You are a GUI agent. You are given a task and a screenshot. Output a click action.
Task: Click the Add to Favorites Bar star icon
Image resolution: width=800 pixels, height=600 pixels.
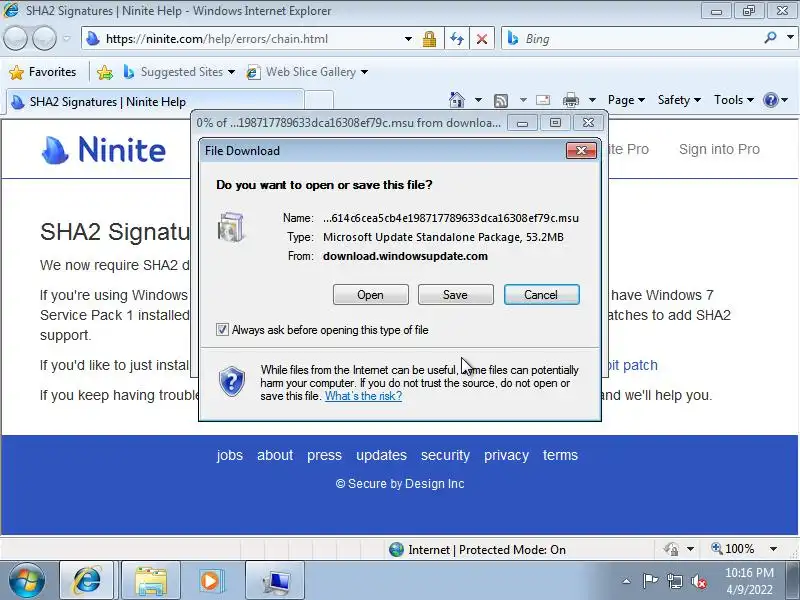click(x=105, y=72)
